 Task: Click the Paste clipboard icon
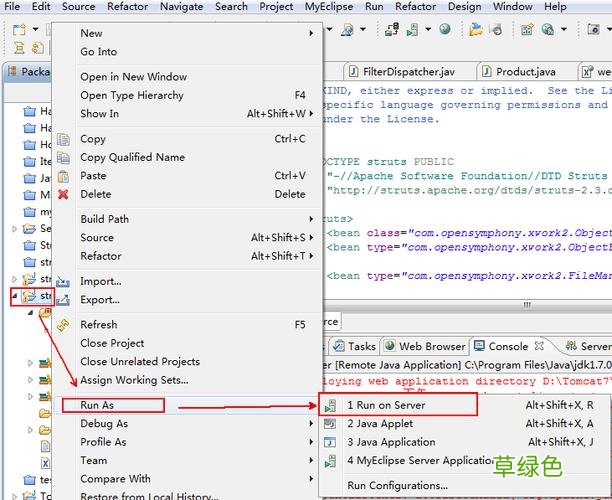coord(63,176)
